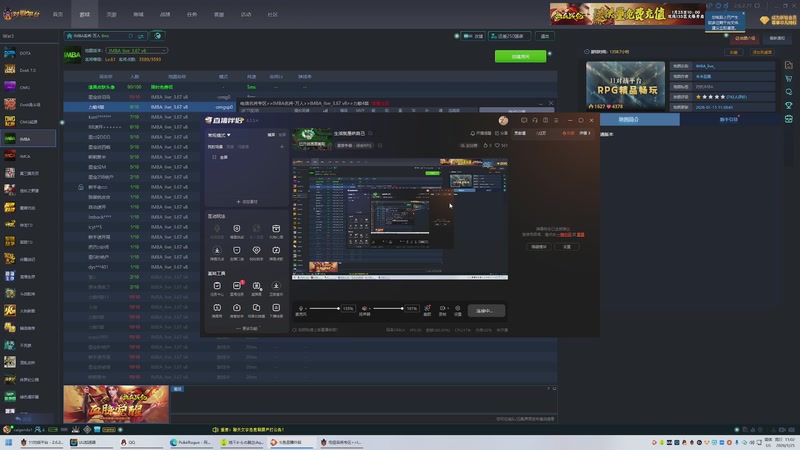Click the speaker icon in the streaming control bar
Viewport: 800px width, 450px height.
[x=364, y=308]
